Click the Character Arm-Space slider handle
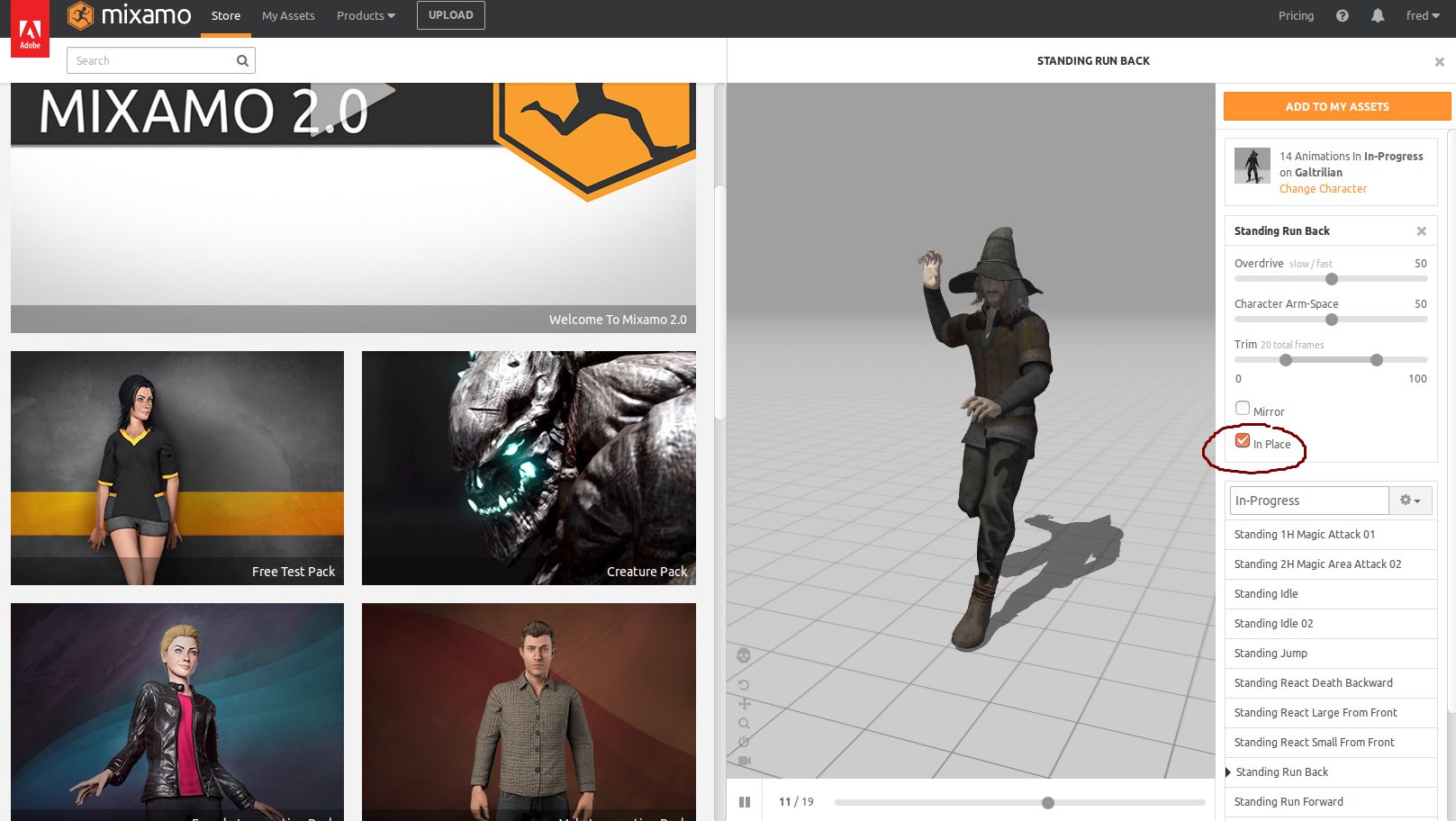 tap(1332, 320)
